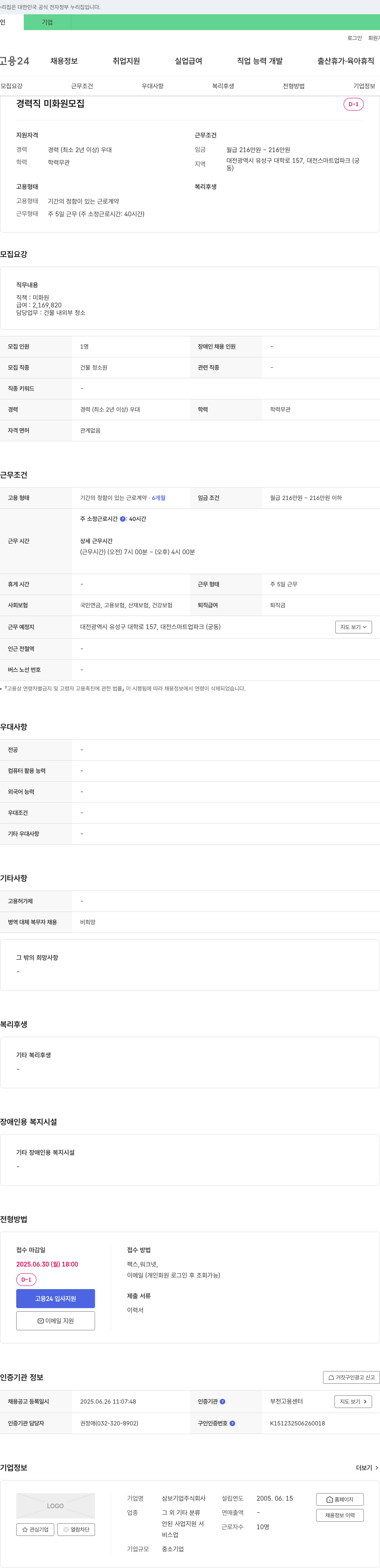380x1568 pixels.
Task: Jump to 기업정보 section tab
Action: click(x=364, y=86)
